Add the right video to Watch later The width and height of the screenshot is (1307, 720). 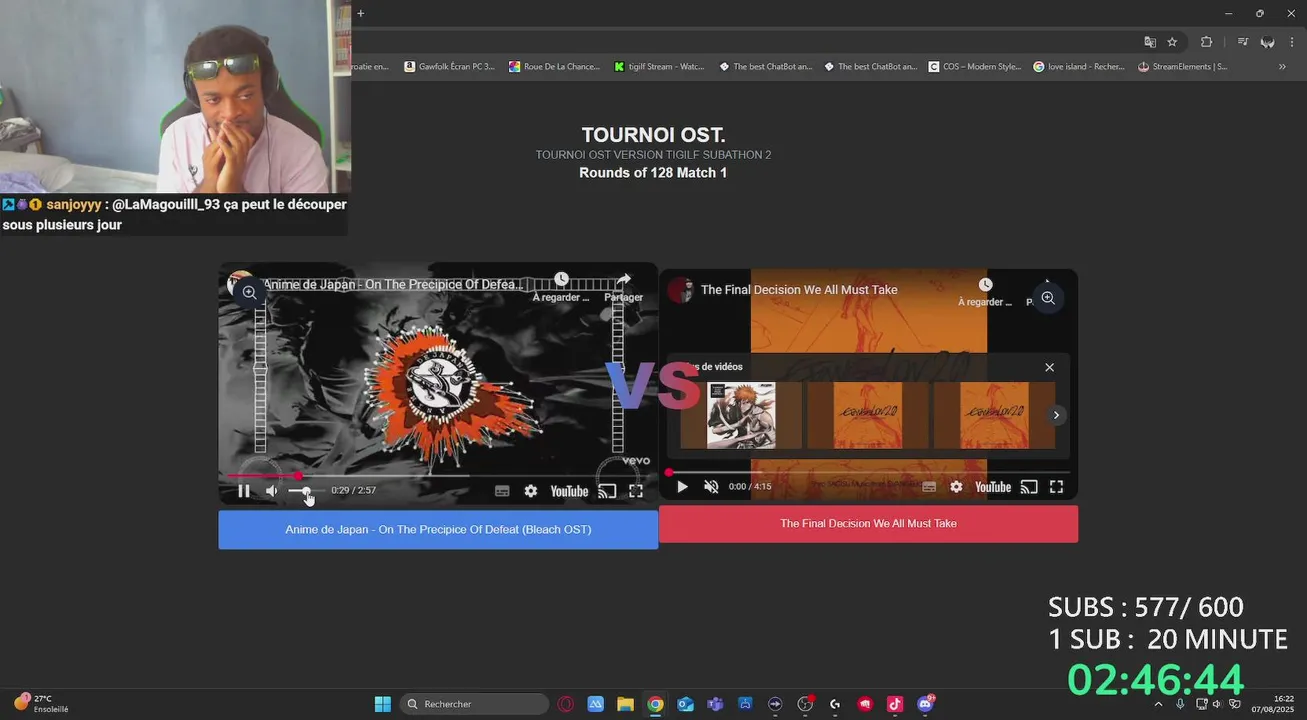[985, 292]
